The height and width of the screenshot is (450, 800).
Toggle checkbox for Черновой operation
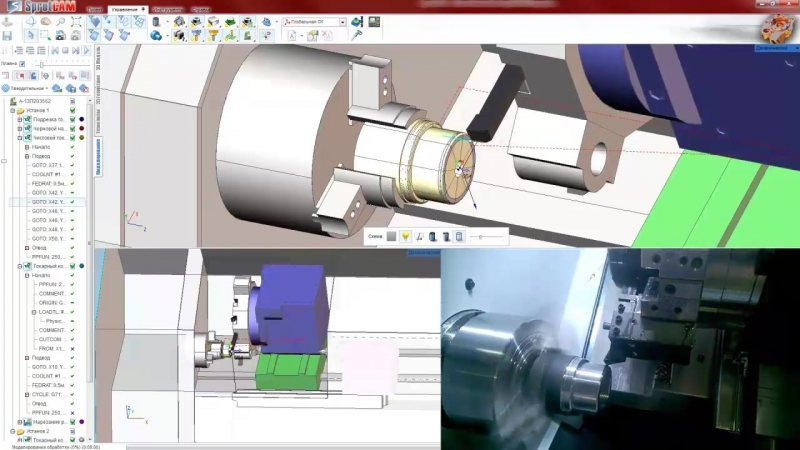click(72, 129)
